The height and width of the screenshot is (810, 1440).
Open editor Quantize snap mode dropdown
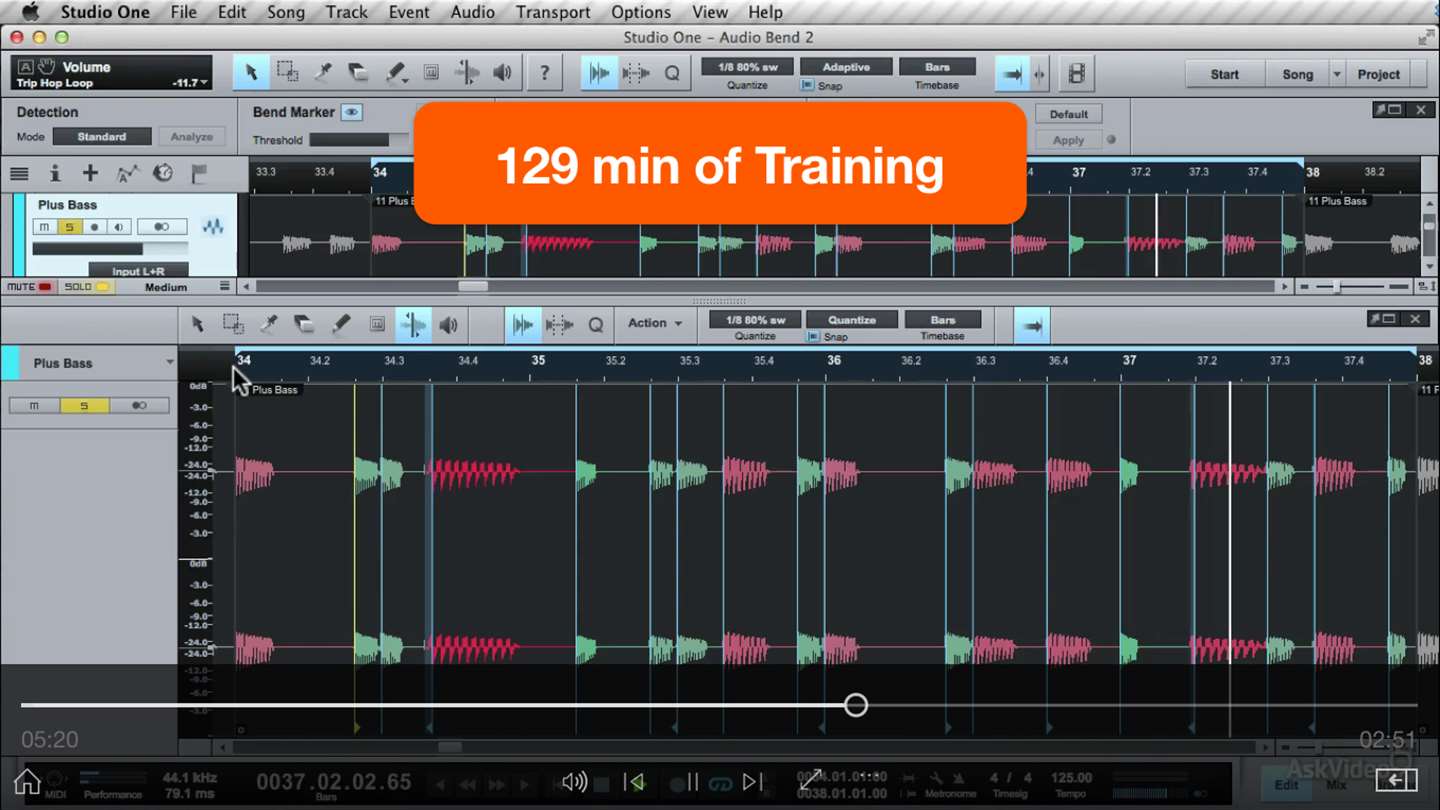852,320
